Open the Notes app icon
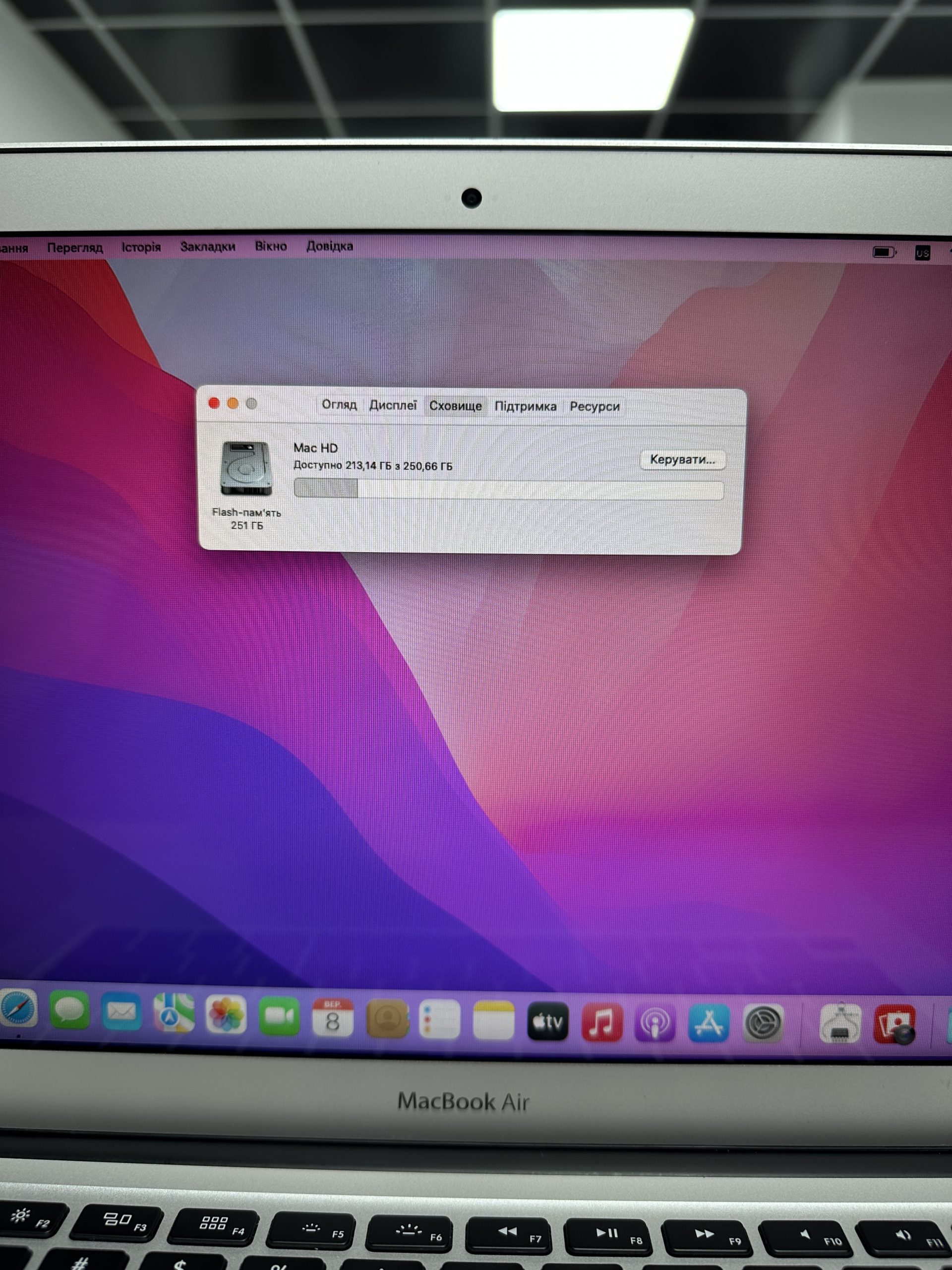Image resolution: width=952 pixels, height=1270 pixels. click(x=493, y=1021)
